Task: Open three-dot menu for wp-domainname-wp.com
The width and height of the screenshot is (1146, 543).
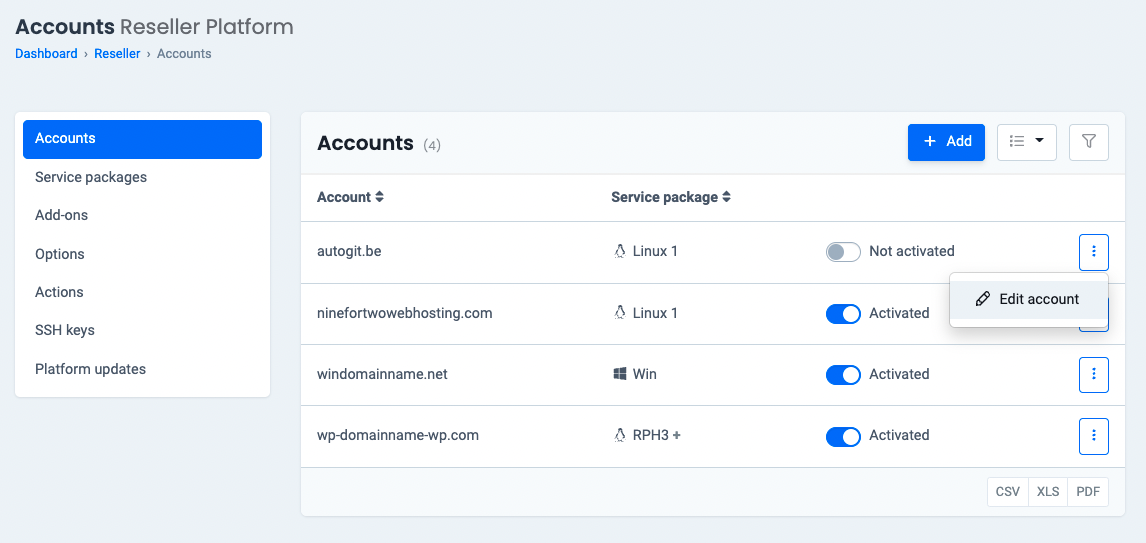Action: pos(1093,436)
